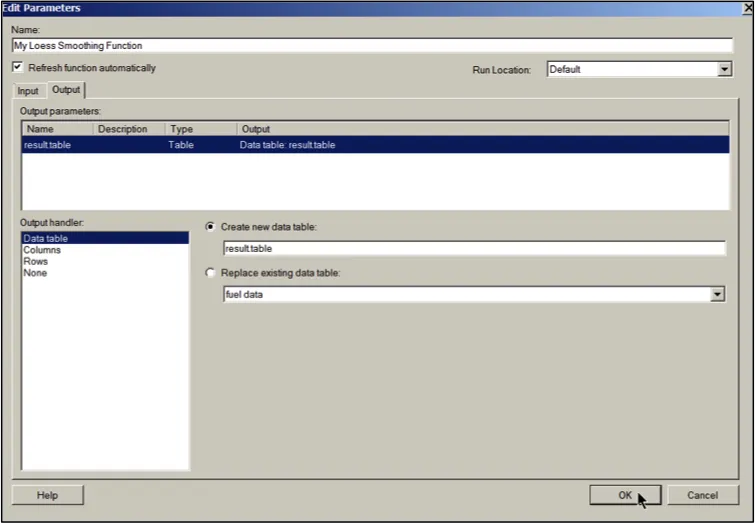Image resolution: width=755 pixels, height=523 pixels.
Task: Switch to the Output tab
Action: (66, 90)
